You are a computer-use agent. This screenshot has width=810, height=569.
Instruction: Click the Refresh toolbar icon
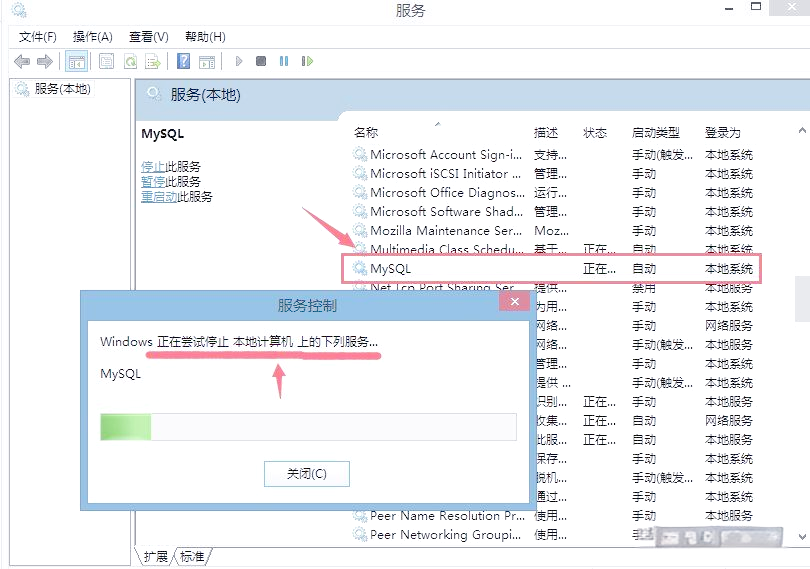click(x=130, y=61)
